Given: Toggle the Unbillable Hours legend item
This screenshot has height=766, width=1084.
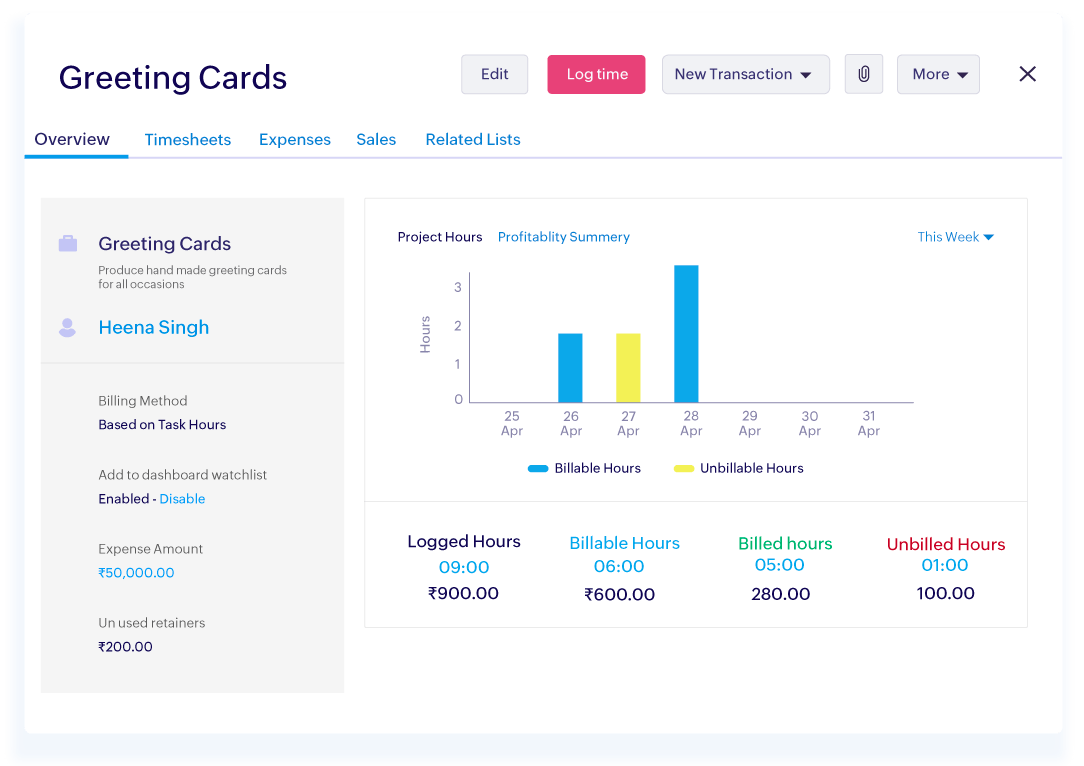Looking at the screenshot, I should point(738,468).
